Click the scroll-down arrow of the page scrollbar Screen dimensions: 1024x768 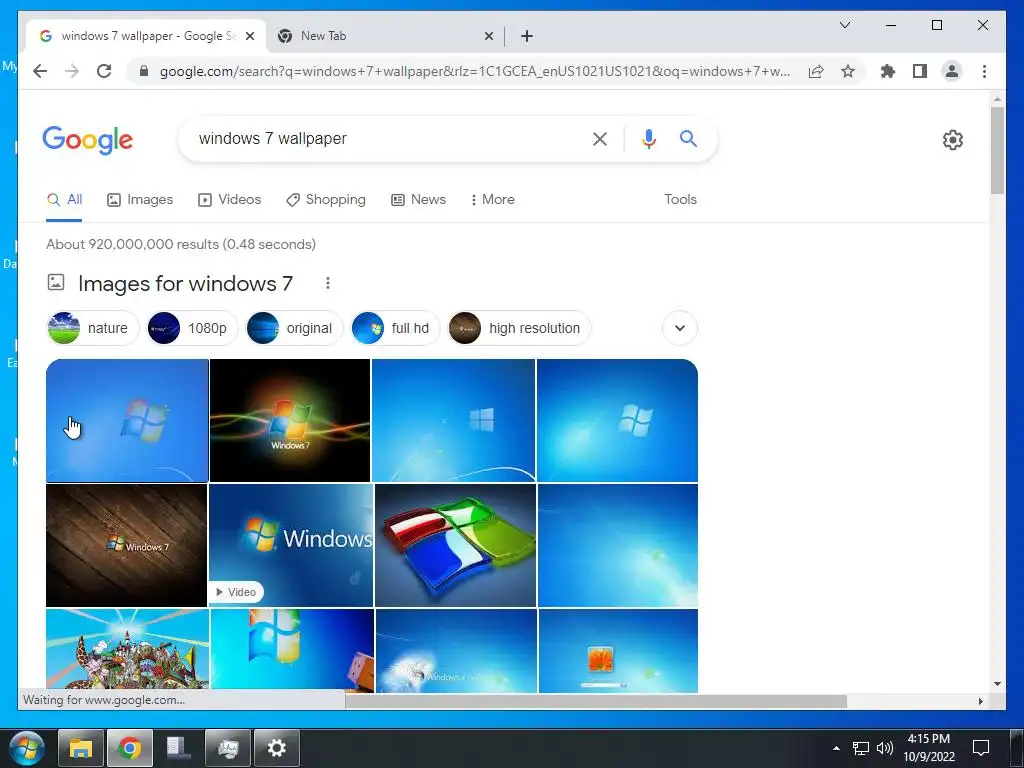(x=997, y=684)
